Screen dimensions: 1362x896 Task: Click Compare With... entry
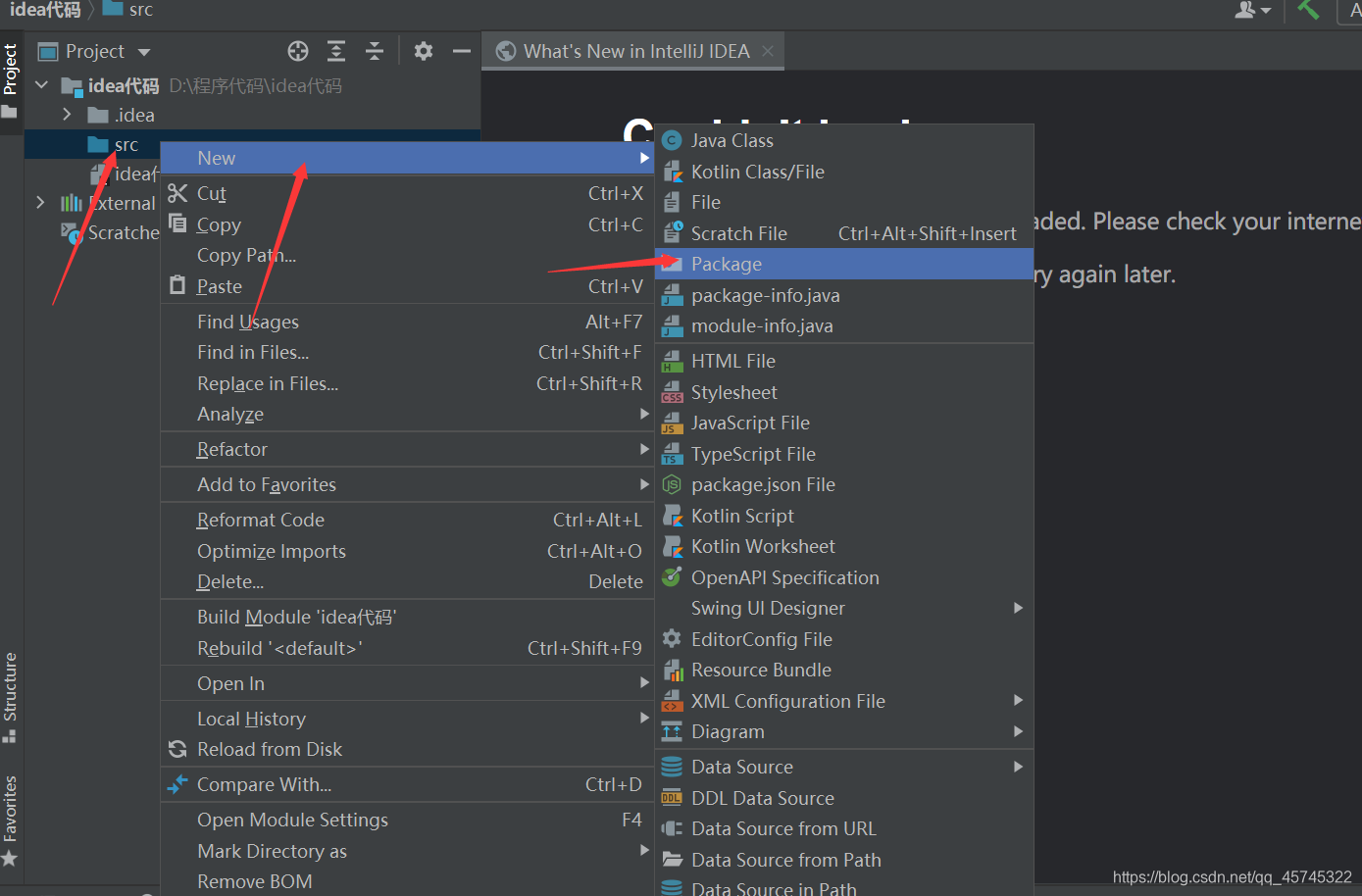tap(407, 784)
